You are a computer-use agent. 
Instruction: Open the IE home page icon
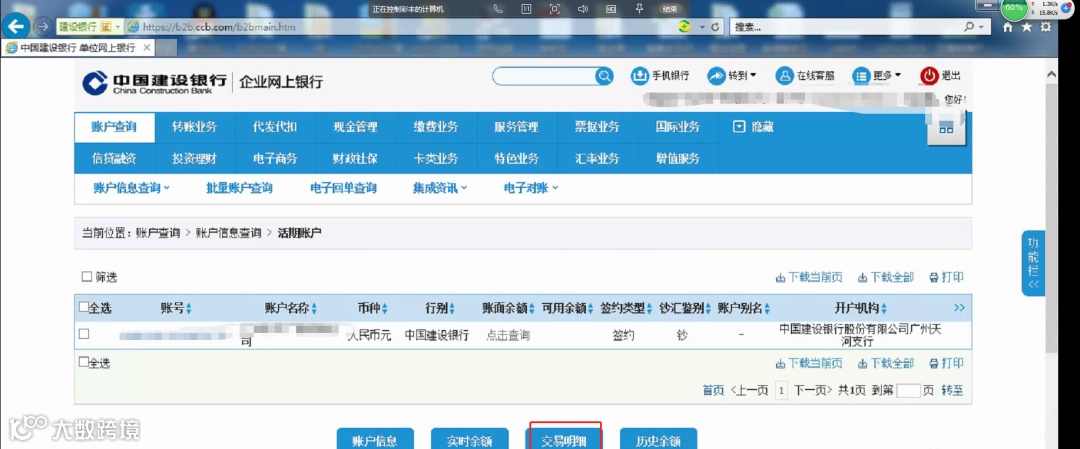pos(1008,27)
